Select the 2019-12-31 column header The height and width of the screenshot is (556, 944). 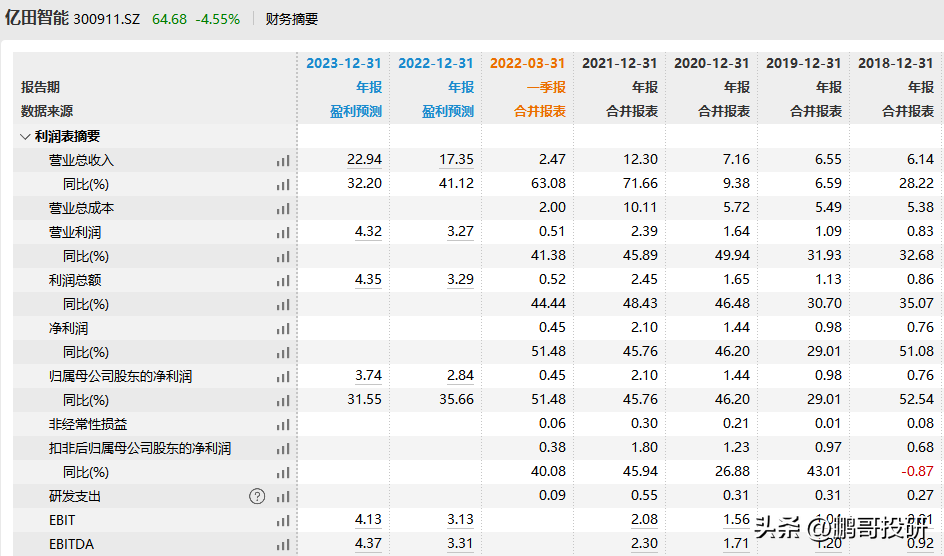(x=804, y=63)
